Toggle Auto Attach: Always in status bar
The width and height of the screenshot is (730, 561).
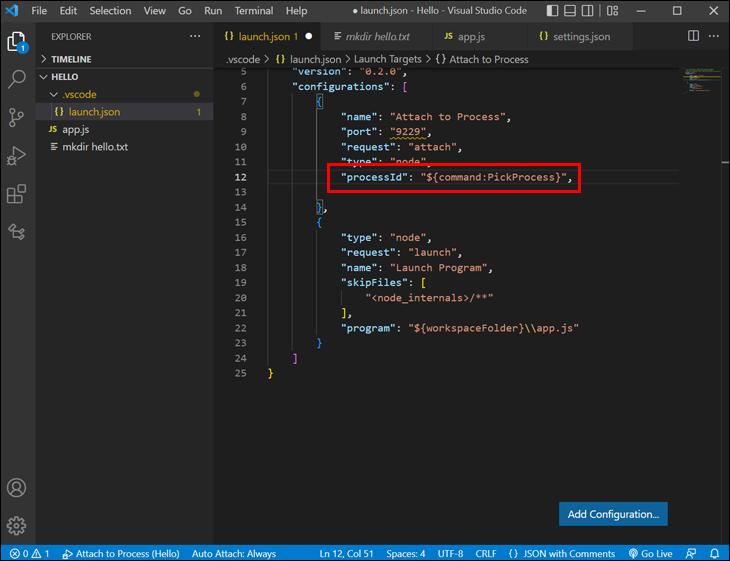point(234,553)
